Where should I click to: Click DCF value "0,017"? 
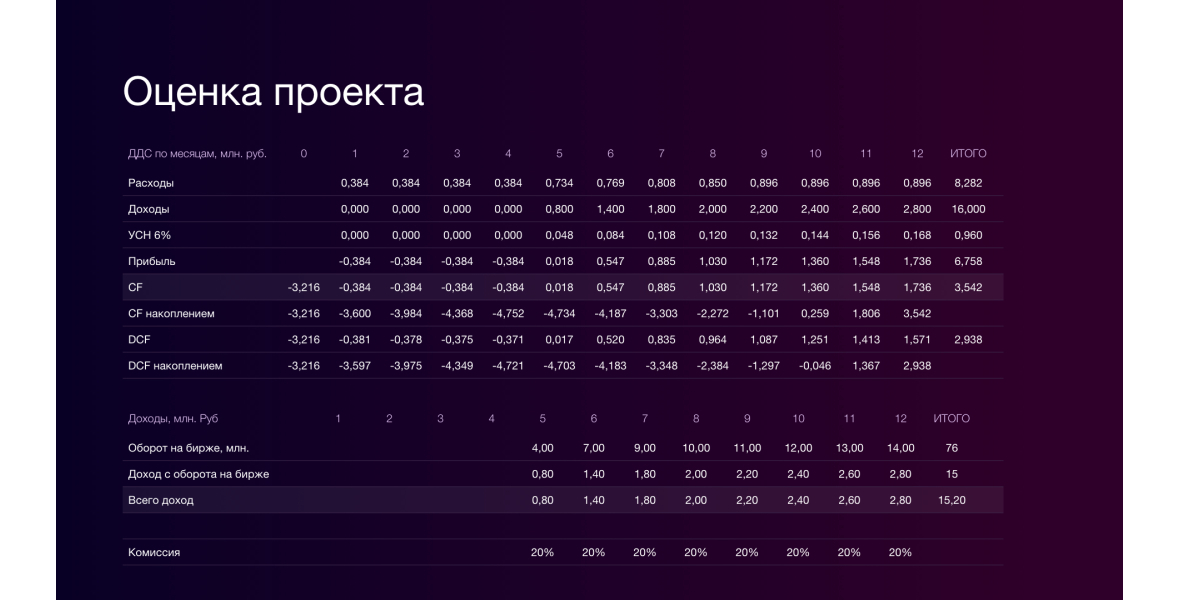click(559, 340)
